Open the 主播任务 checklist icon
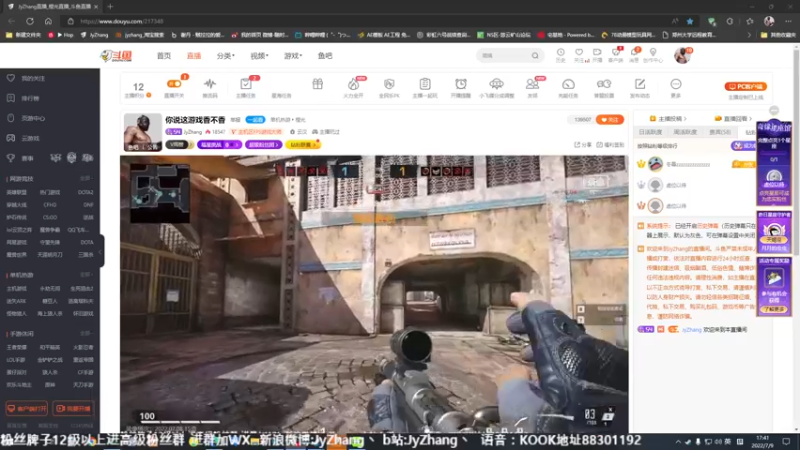Image resolution: width=800 pixels, height=450 pixels. pos(245,87)
